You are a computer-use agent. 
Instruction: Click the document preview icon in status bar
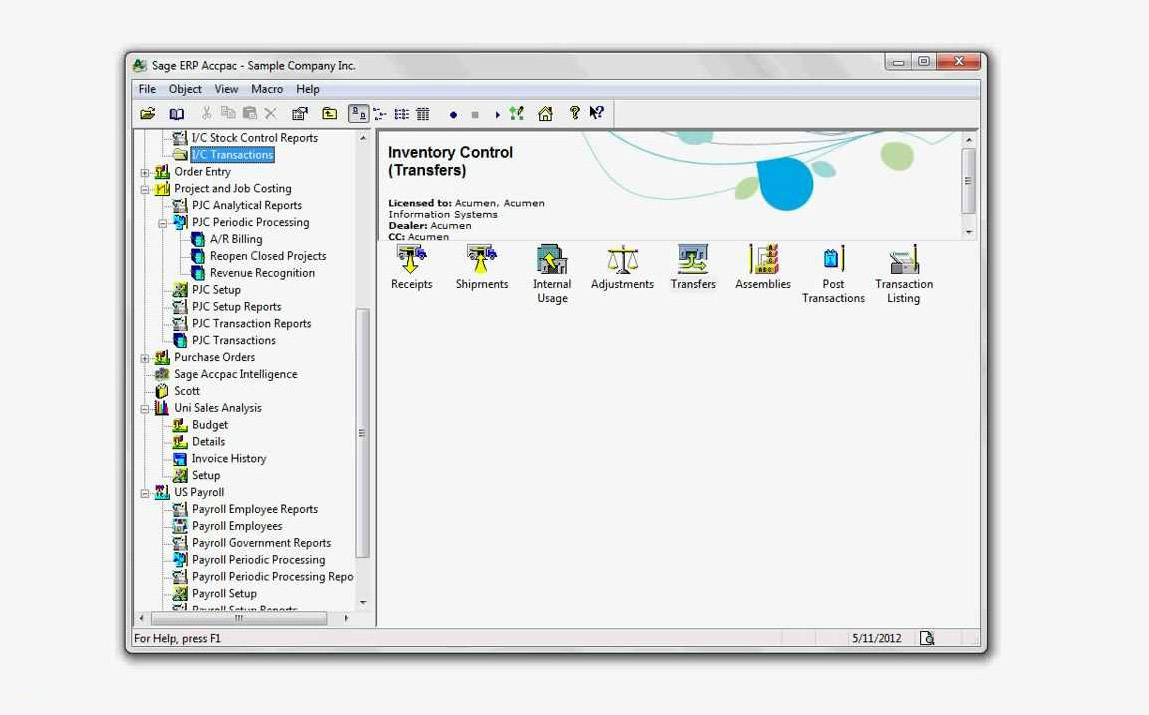pos(927,638)
